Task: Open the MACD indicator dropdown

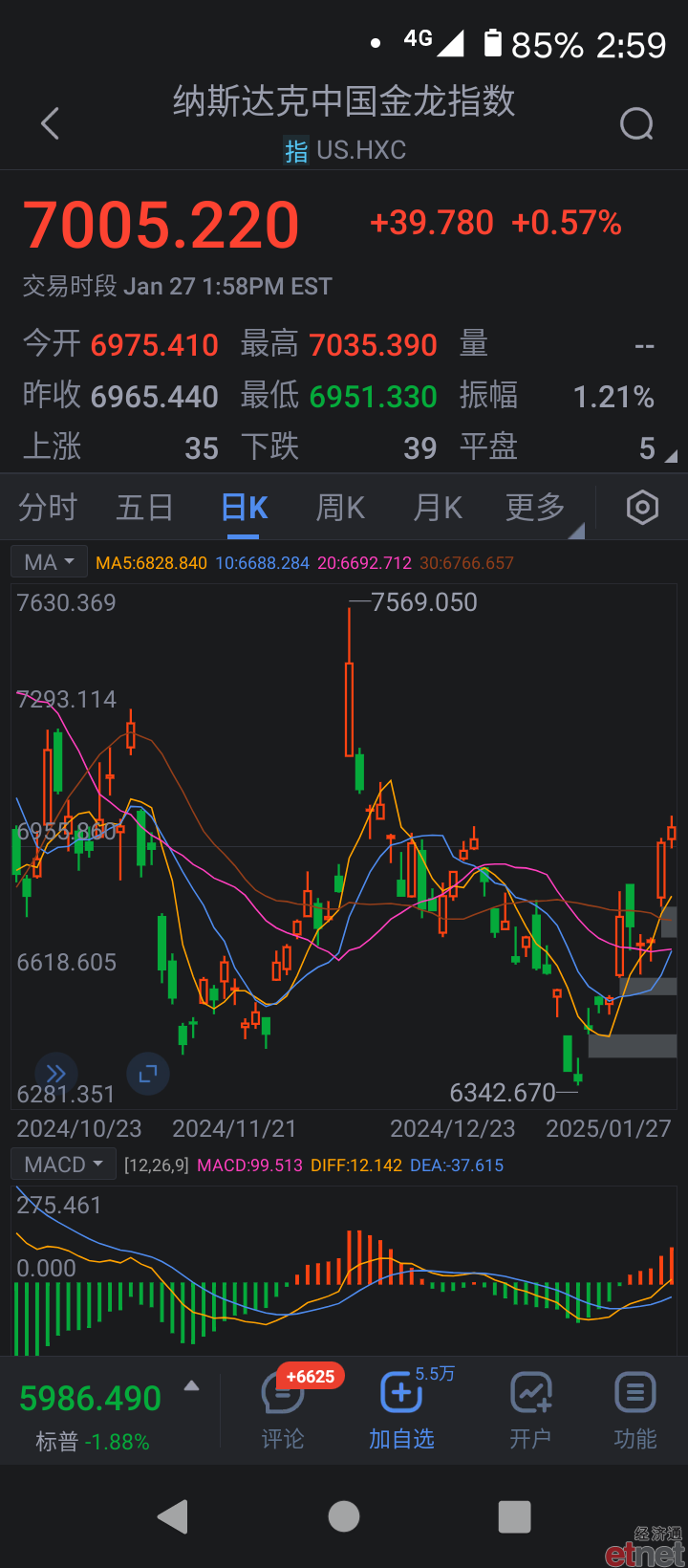Action: [x=63, y=1165]
